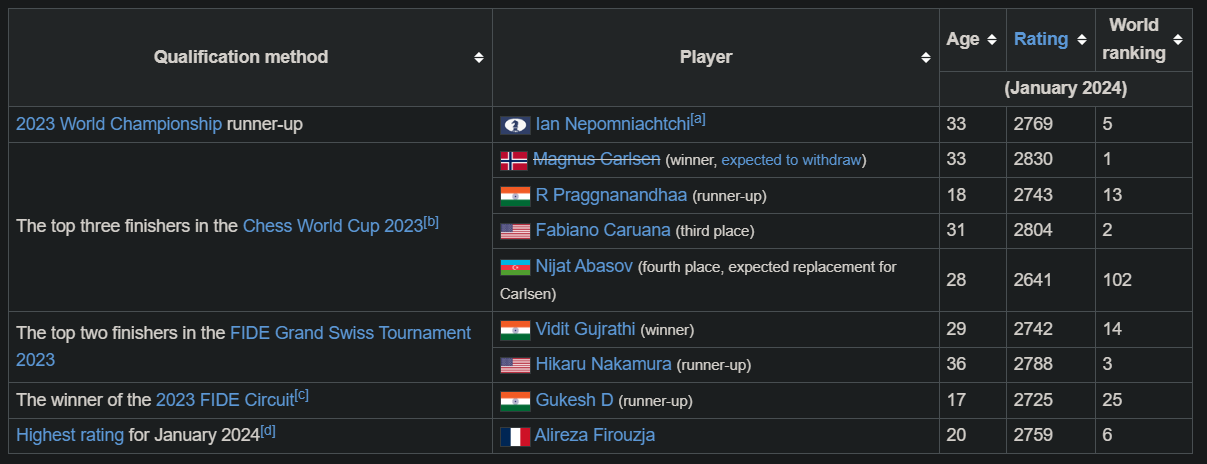Sort by Age using its sort arrows
The image size is (1207, 464).
pos(992,39)
